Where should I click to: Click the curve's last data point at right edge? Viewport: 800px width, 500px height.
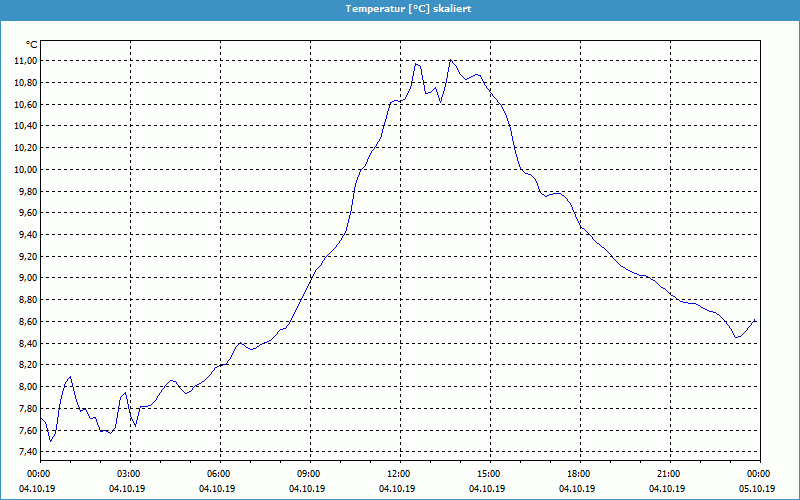pos(755,320)
